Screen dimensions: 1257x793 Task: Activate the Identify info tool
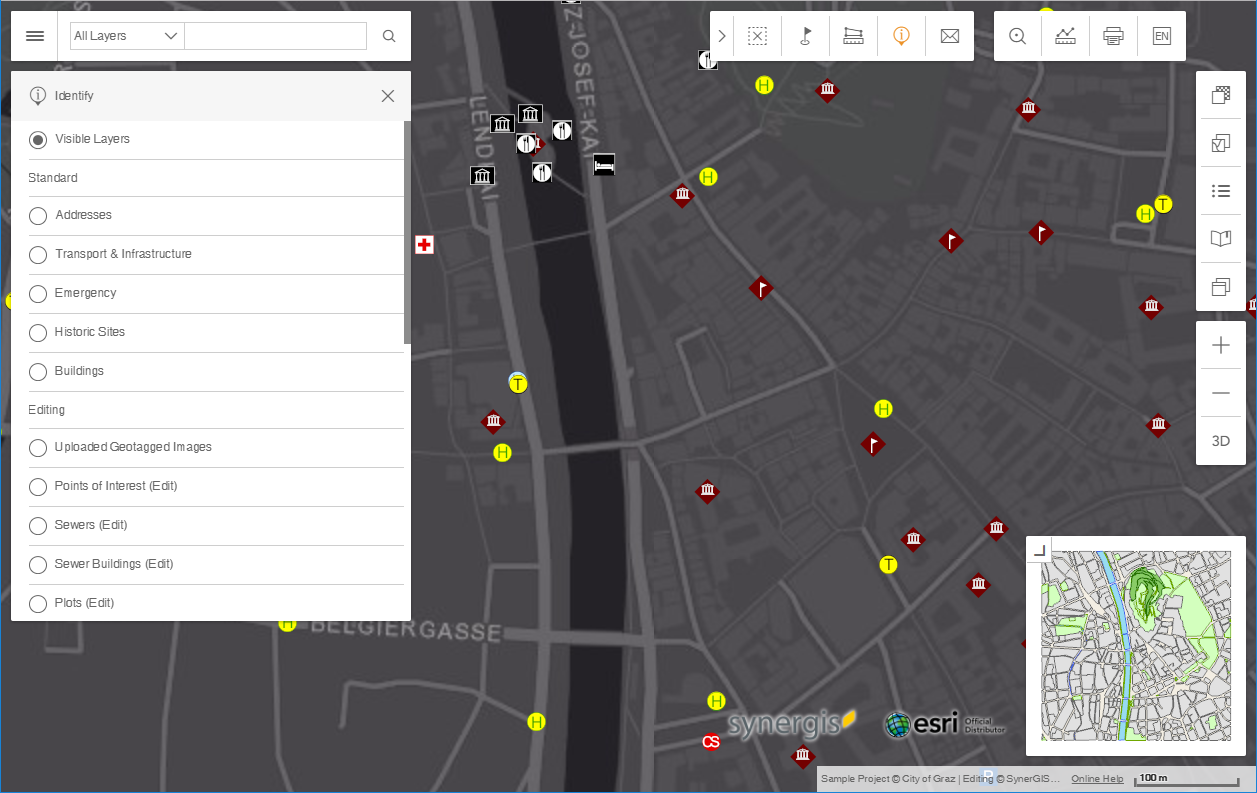pos(901,35)
